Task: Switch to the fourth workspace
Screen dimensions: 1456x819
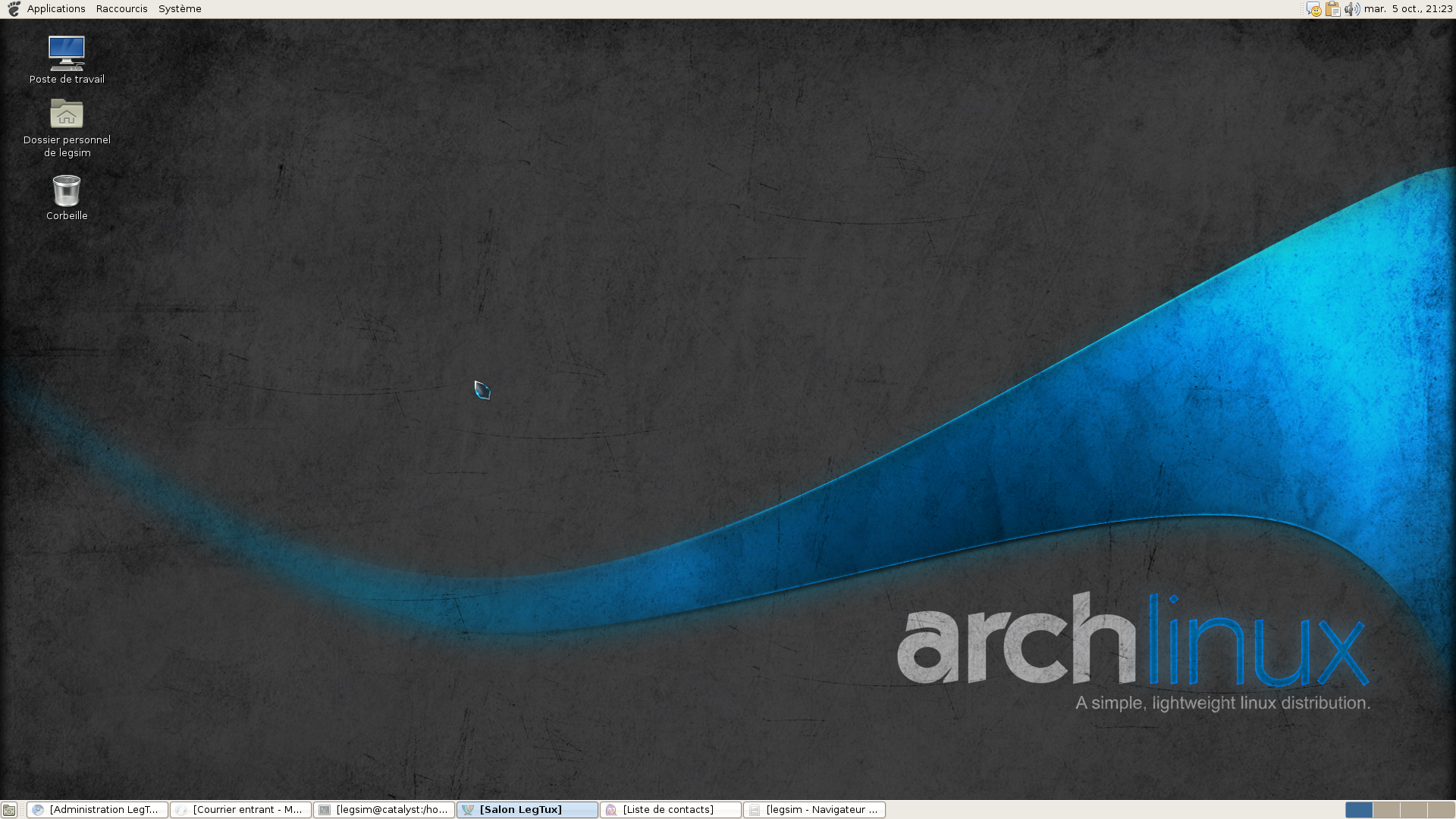Action: tap(1441, 810)
